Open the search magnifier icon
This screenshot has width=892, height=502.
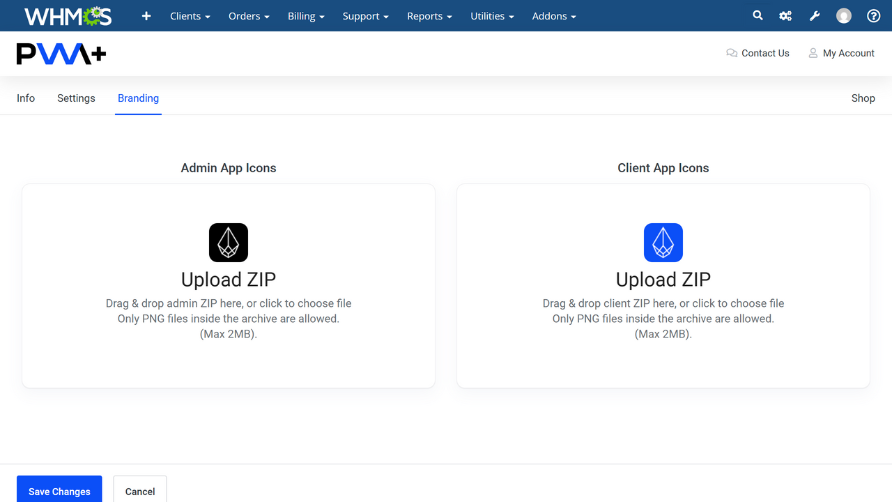click(x=757, y=16)
